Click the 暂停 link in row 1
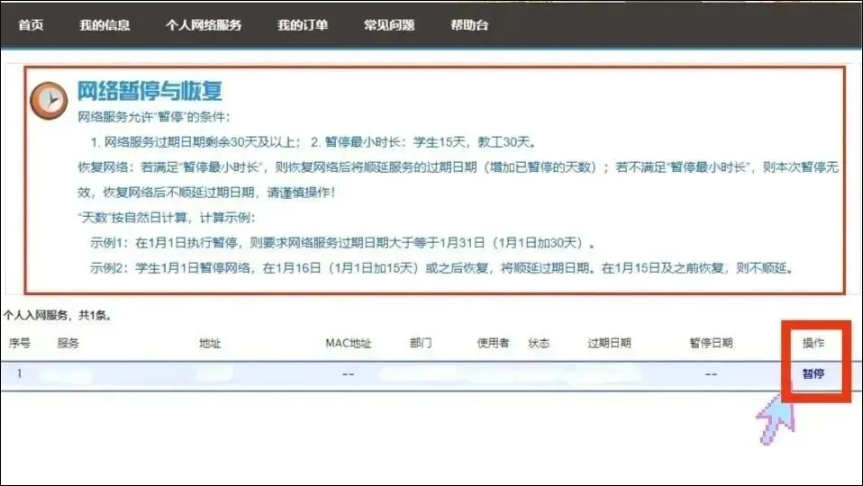The height and width of the screenshot is (486, 863). pyautogui.click(x=814, y=373)
